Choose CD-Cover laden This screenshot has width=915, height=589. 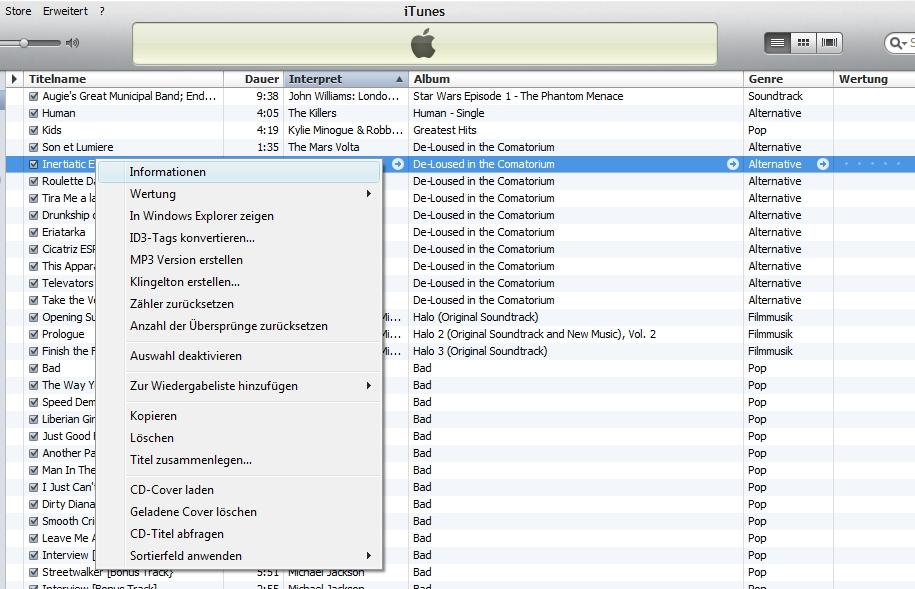coord(239,490)
